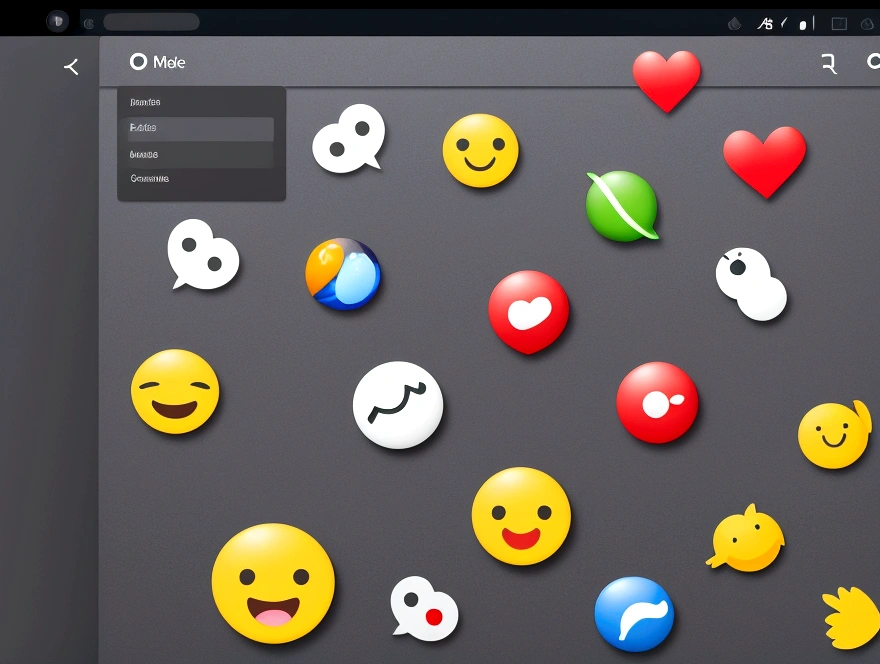Choose the green ringed planet sticker
This screenshot has height=664, width=880.
622,206
